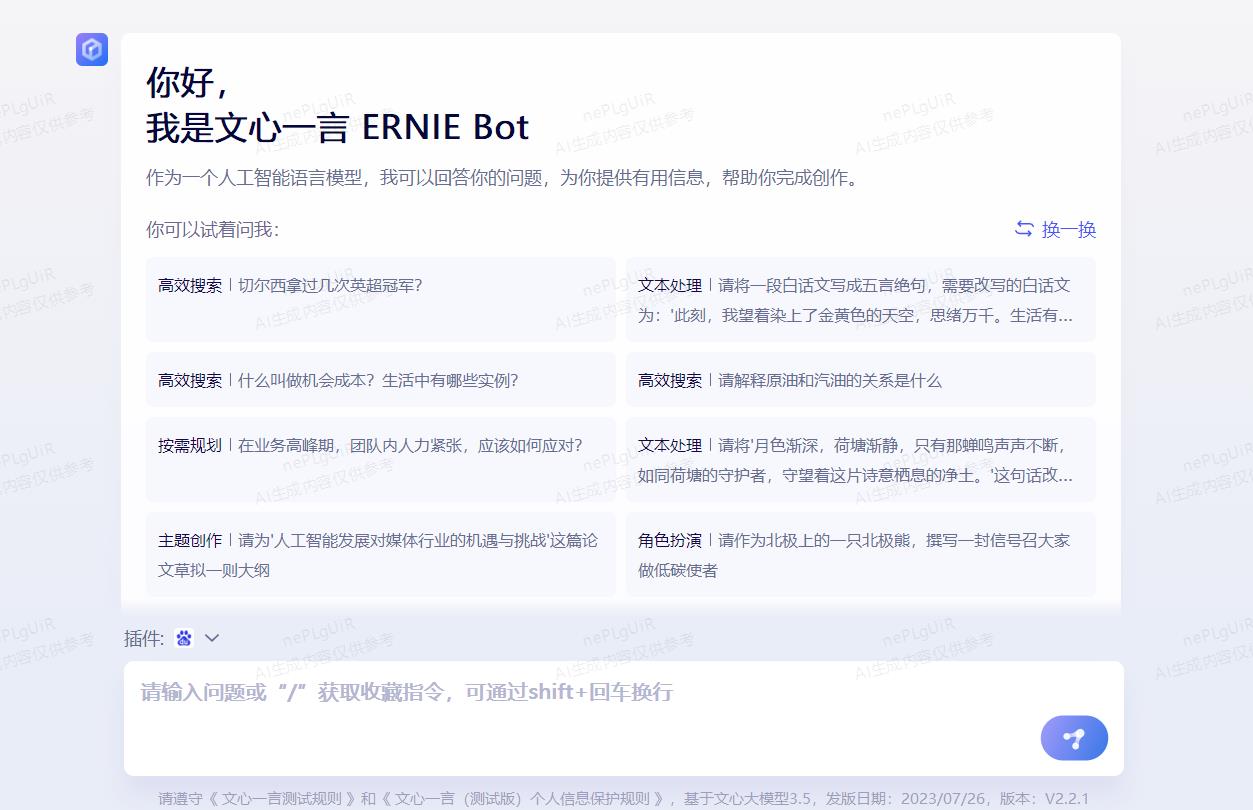Click 换一换 to refresh suggestions
This screenshot has width=1253, height=810.
click(x=1068, y=229)
